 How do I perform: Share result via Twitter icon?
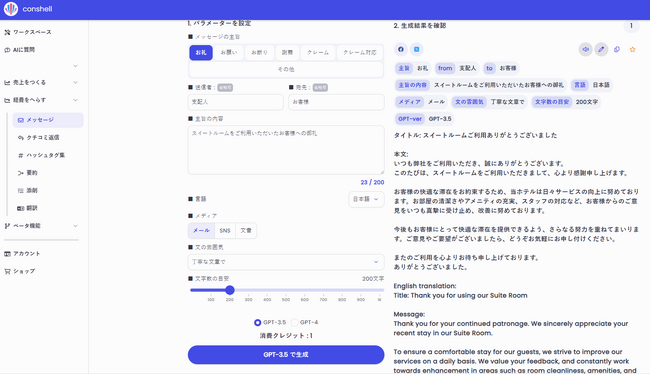click(x=417, y=49)
